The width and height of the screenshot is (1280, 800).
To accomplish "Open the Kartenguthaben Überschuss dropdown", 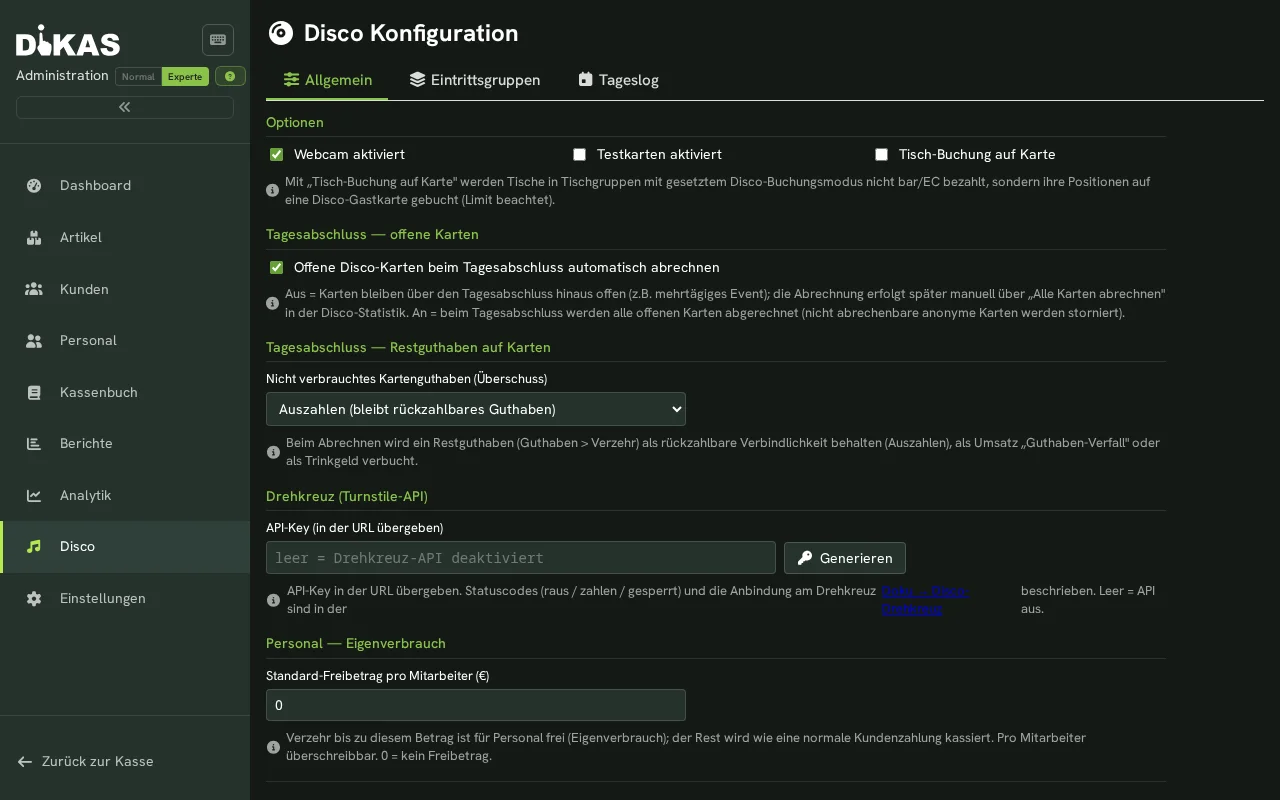I will (476, 409).
